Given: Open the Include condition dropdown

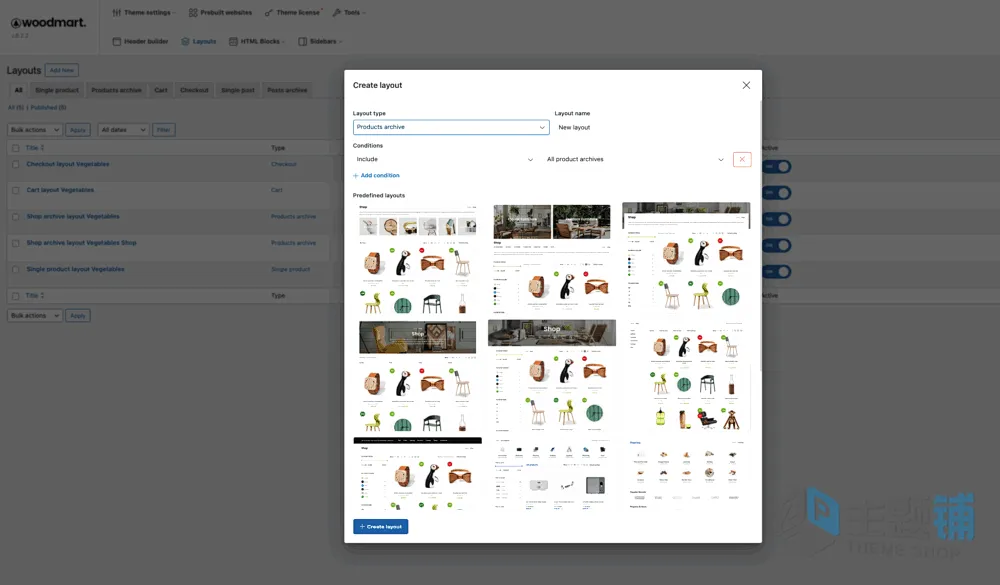Looking at the screenshot, I should tap(445, 159).
